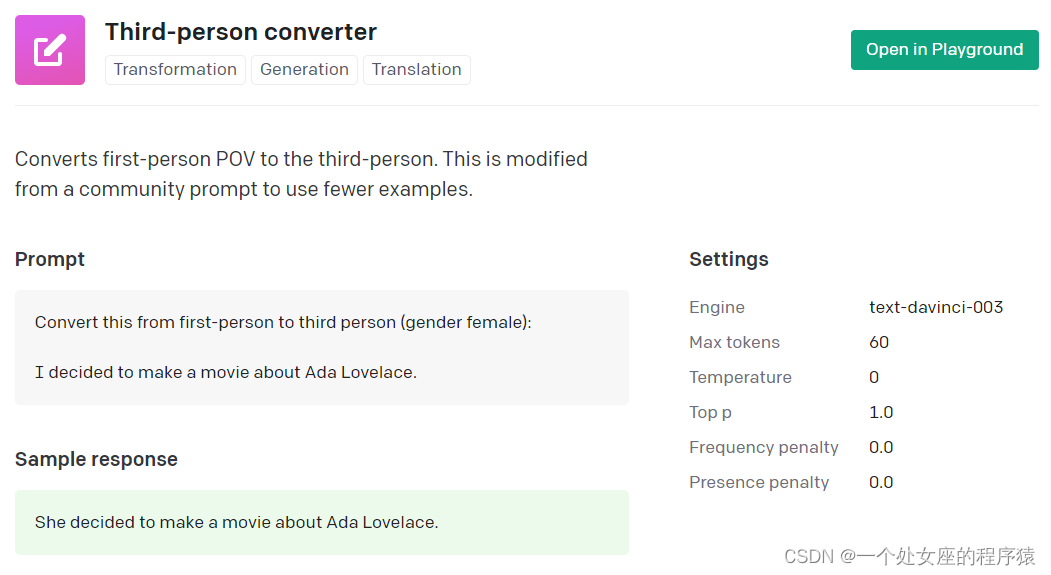Click the Top p value 1.0
Screen dimensions: 1051x575
pyautogui.click(x=881, y=412)
